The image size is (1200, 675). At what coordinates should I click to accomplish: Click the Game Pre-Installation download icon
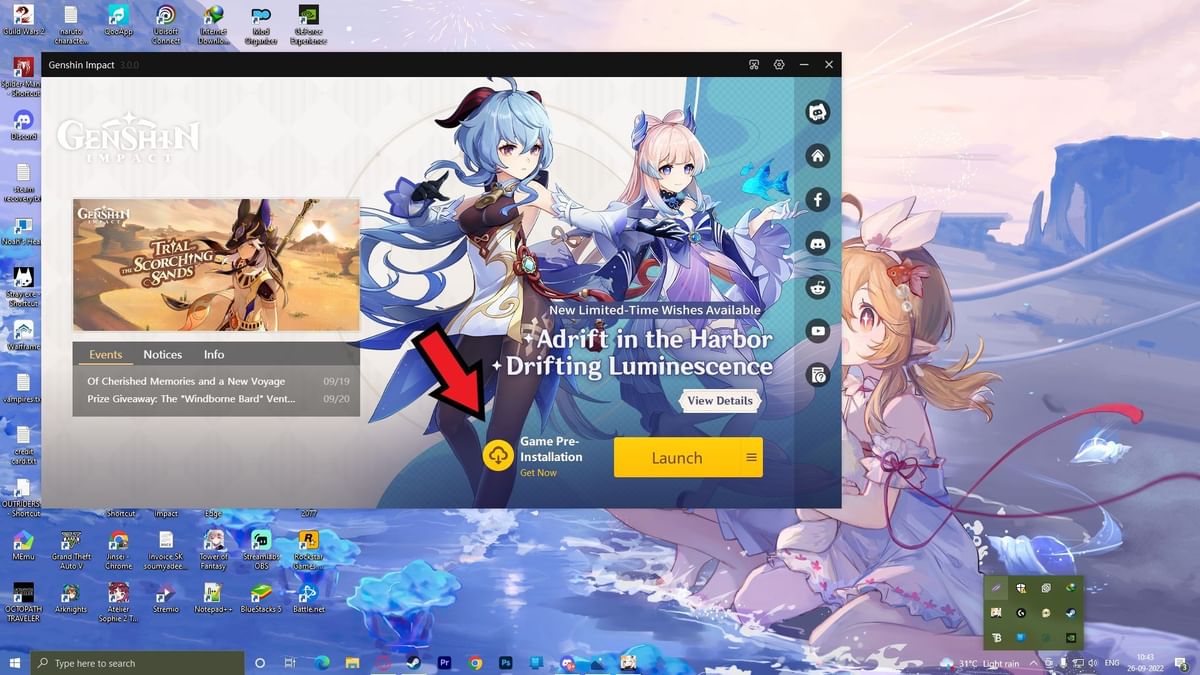497,457
